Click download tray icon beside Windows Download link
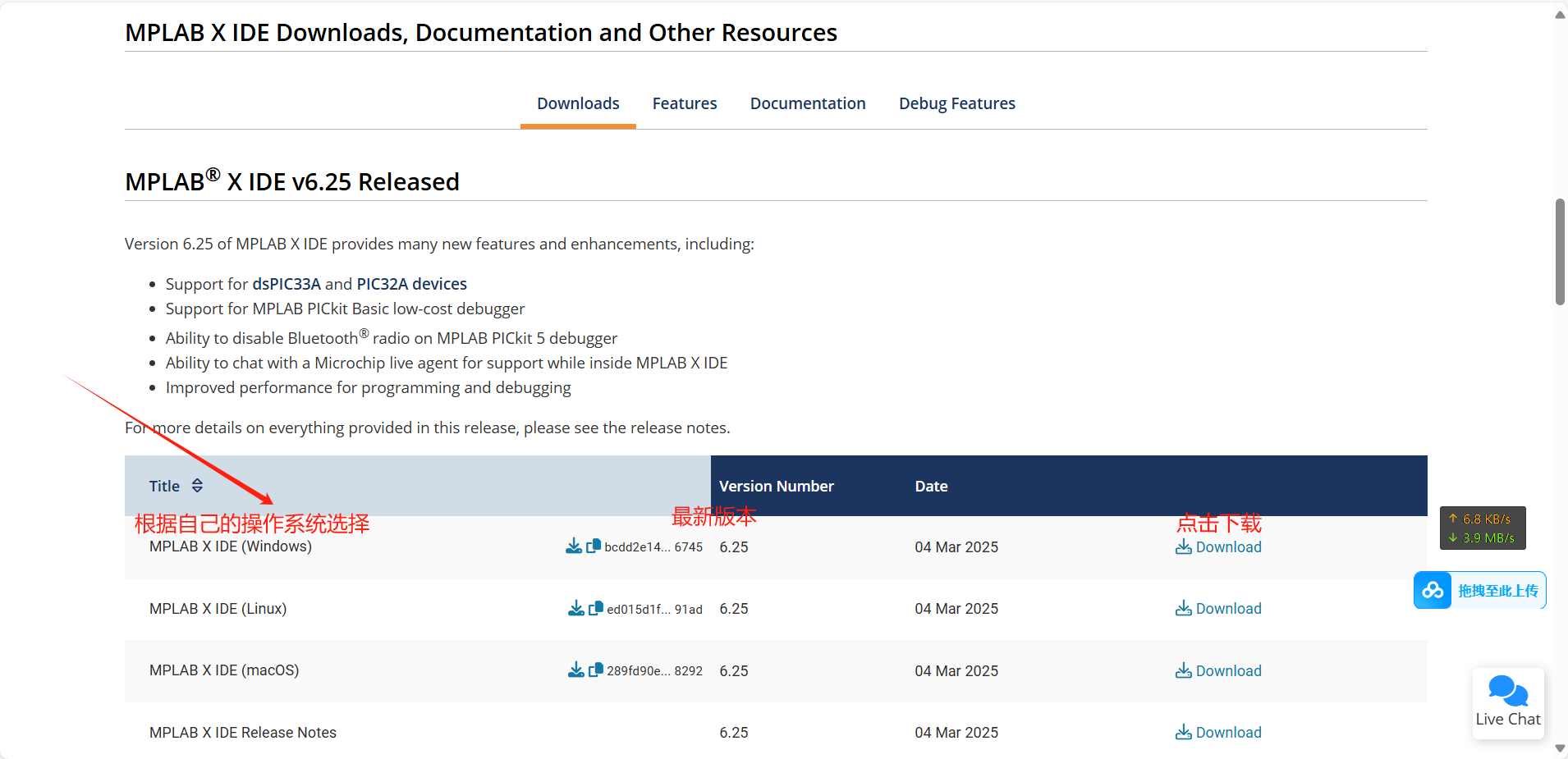Viewport: 1568px width, 759px height. (1184, 546)
